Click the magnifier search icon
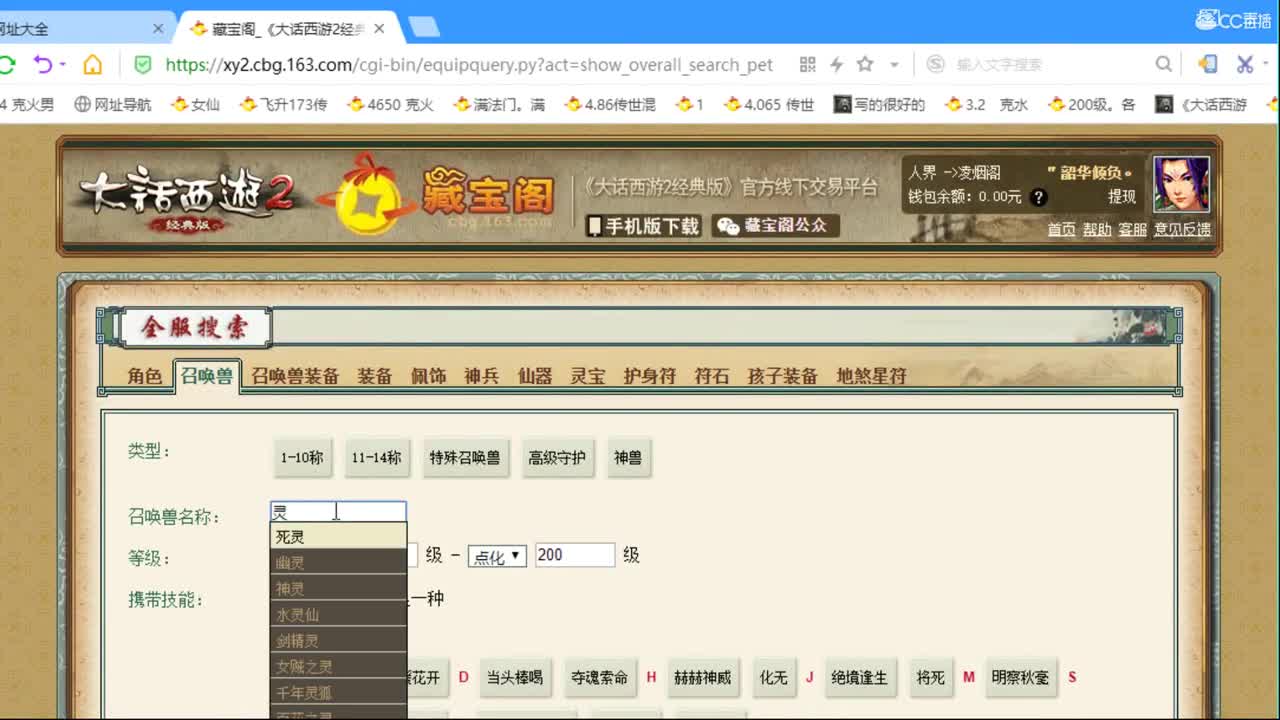 click(1164, 64)
